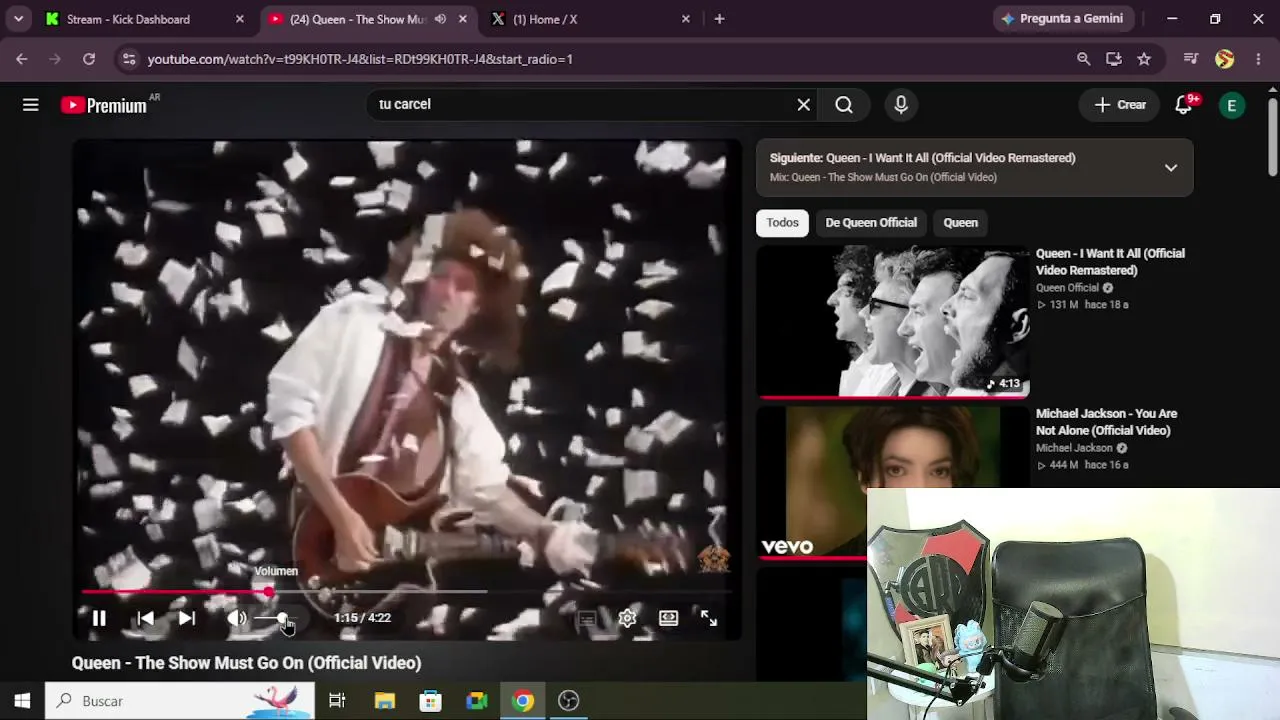Screen dimensions: 1280x720
Task: Go to the previous video
Action: (145, 618)
